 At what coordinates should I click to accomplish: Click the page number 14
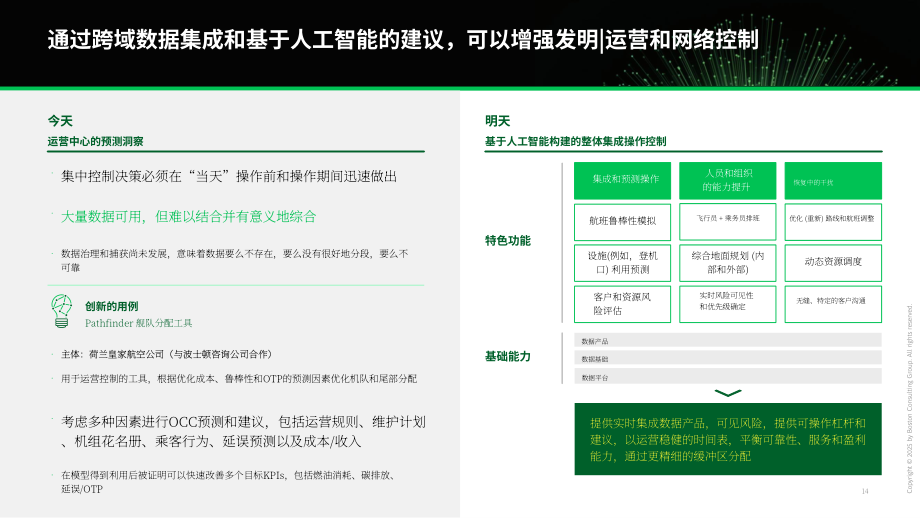click(865, 491)
